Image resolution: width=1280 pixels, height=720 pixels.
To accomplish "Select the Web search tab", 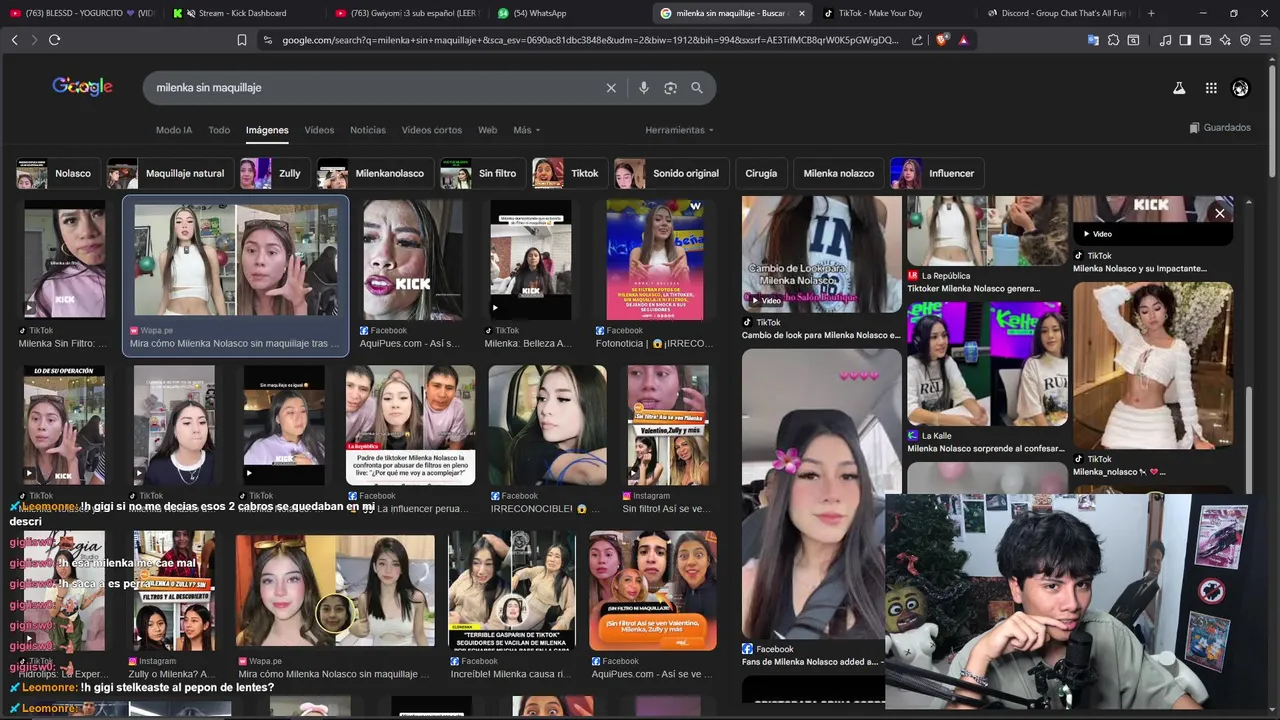I will [x=487, y=130].
